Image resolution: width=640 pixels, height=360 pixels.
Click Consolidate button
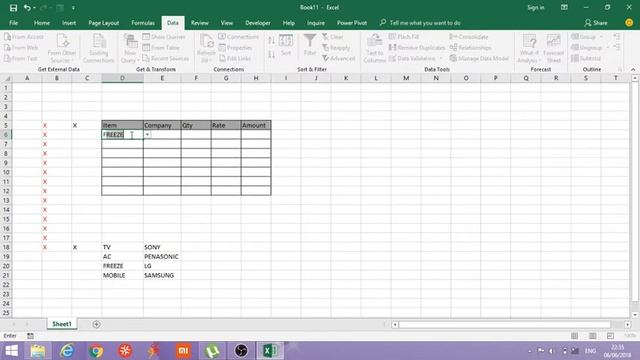pyautogui.click(x=469, y=37)
